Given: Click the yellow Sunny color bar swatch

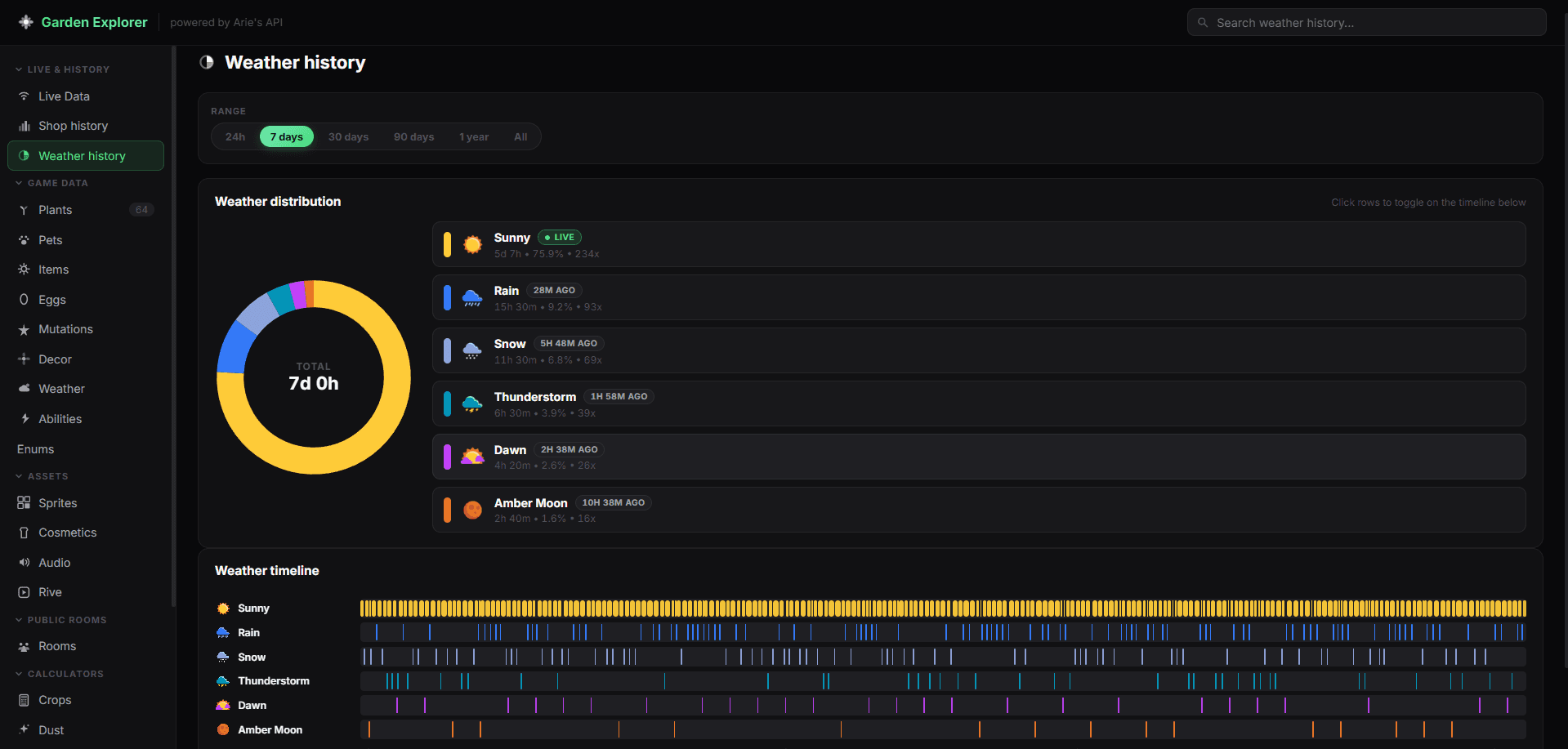Looking at the screenshot, I should (447, 244).
